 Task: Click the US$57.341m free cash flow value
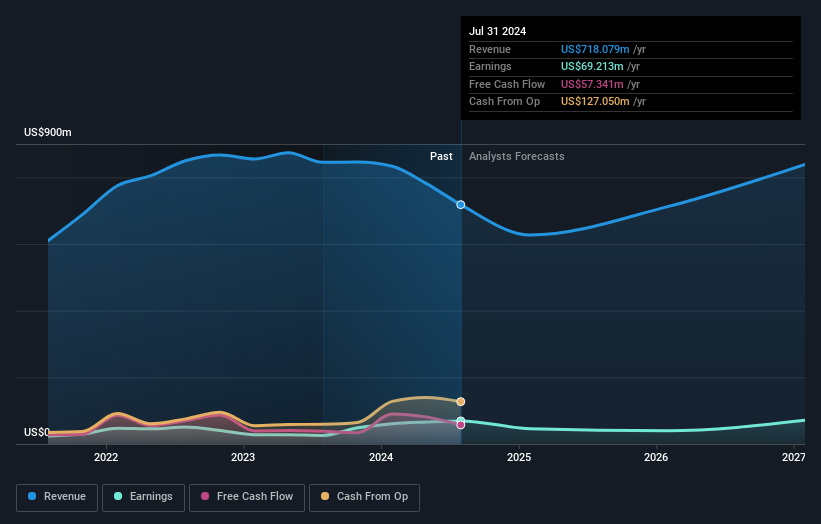pyautogui.click(x=592, y=84)
